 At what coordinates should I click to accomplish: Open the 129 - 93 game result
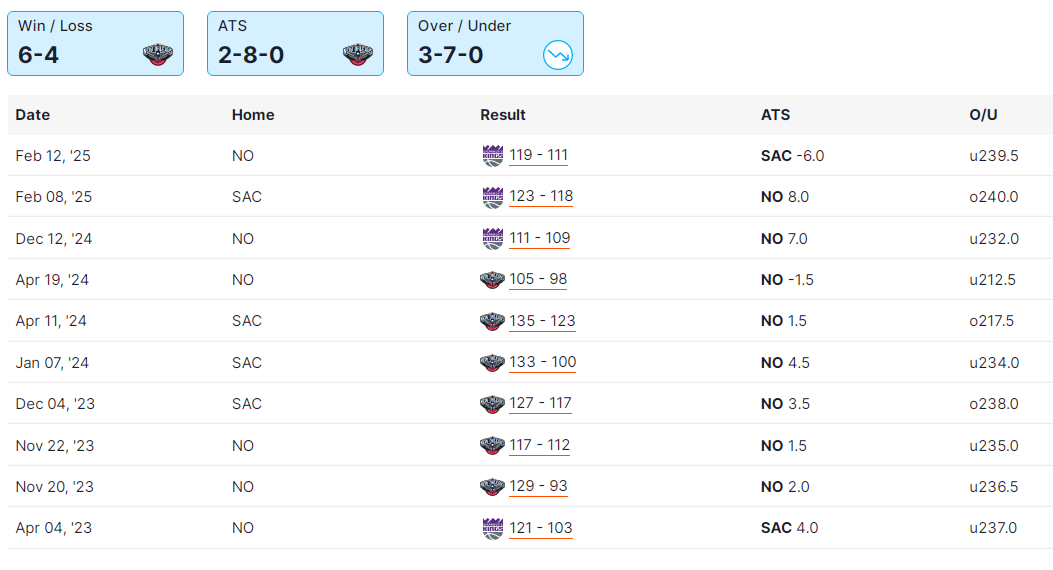[538, 487]
